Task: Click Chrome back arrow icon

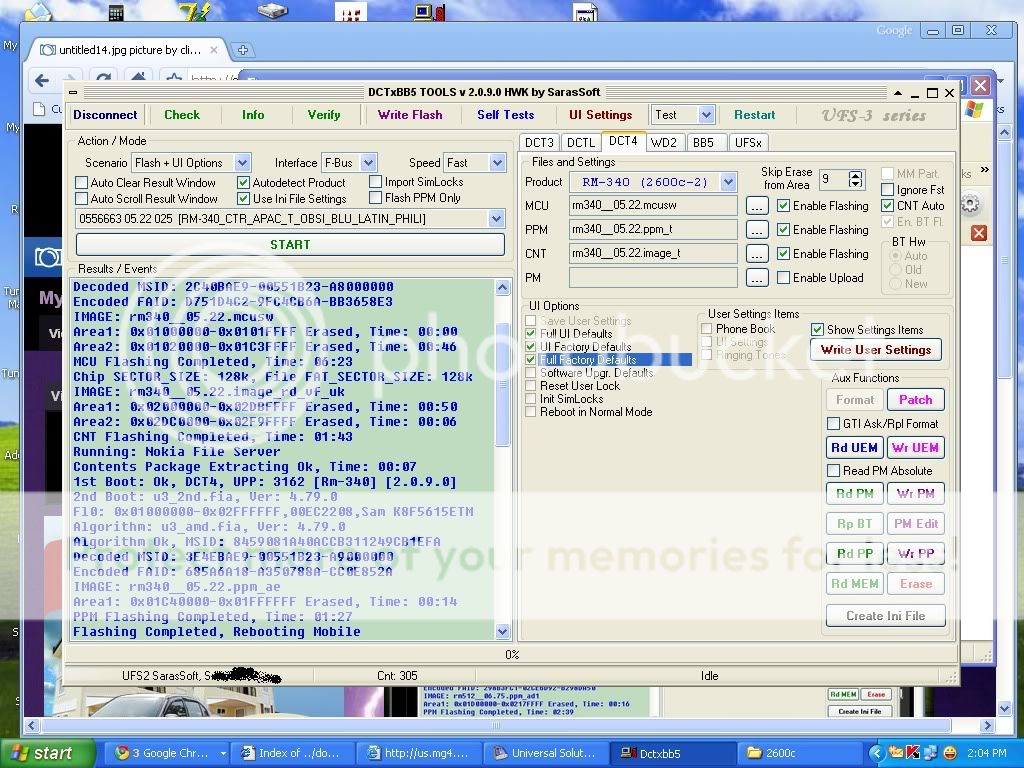Action: click(x=42, y=80)
